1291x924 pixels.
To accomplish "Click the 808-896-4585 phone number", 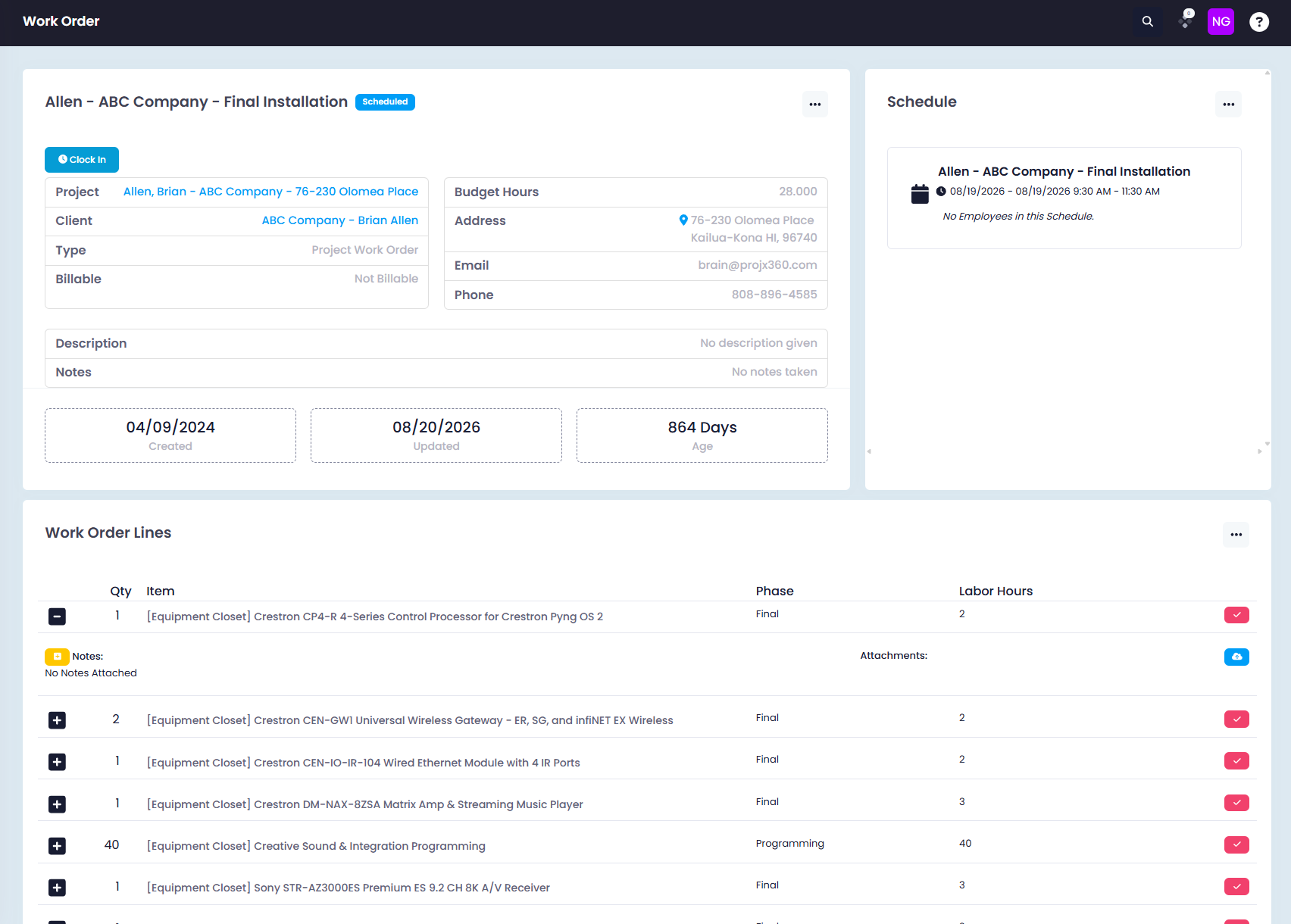I will tap(774, 295).
